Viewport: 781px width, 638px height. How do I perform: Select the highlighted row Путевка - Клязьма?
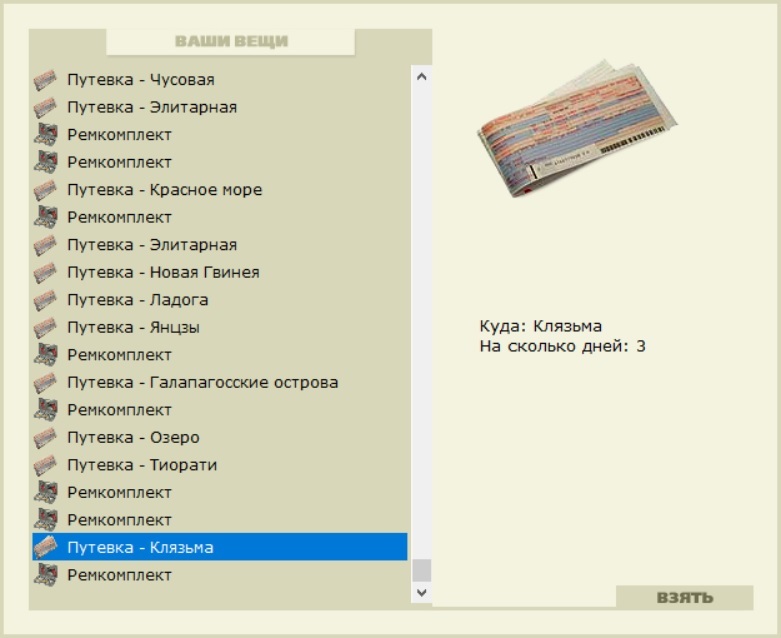[x=220, y=547]
